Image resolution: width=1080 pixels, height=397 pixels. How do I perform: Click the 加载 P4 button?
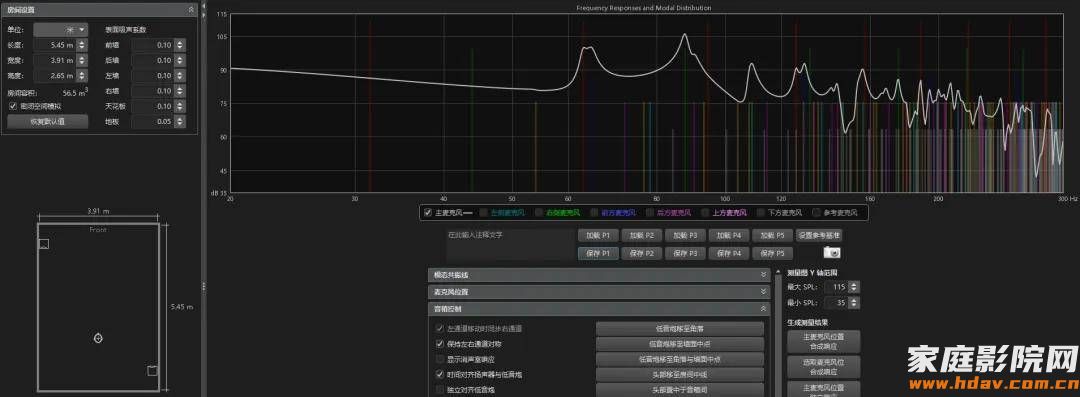[x=729, y=235]
